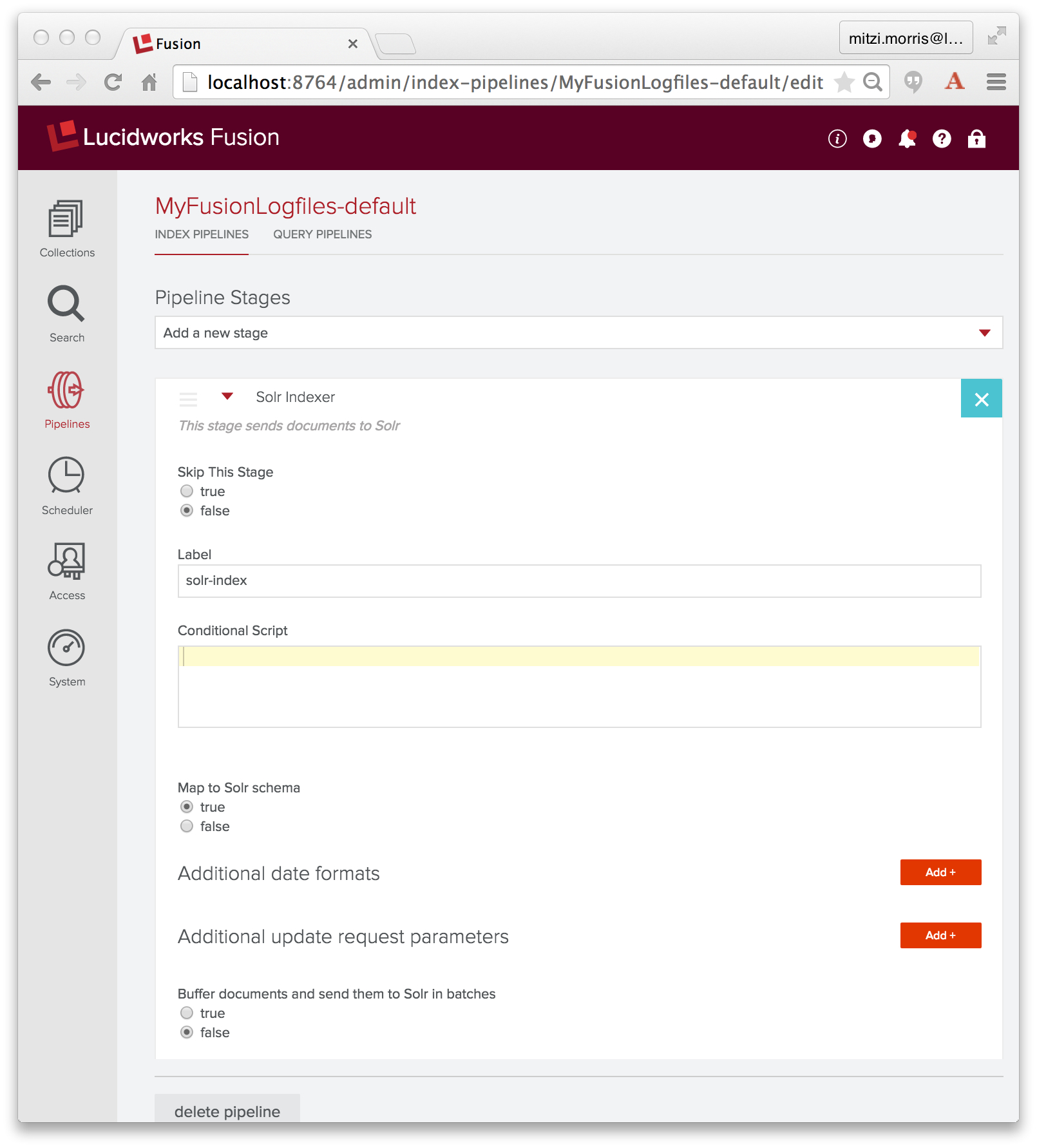Open the Add a new stage dropdown
The width and height of the screenshot is (1037, 1148).
(578, 333)
